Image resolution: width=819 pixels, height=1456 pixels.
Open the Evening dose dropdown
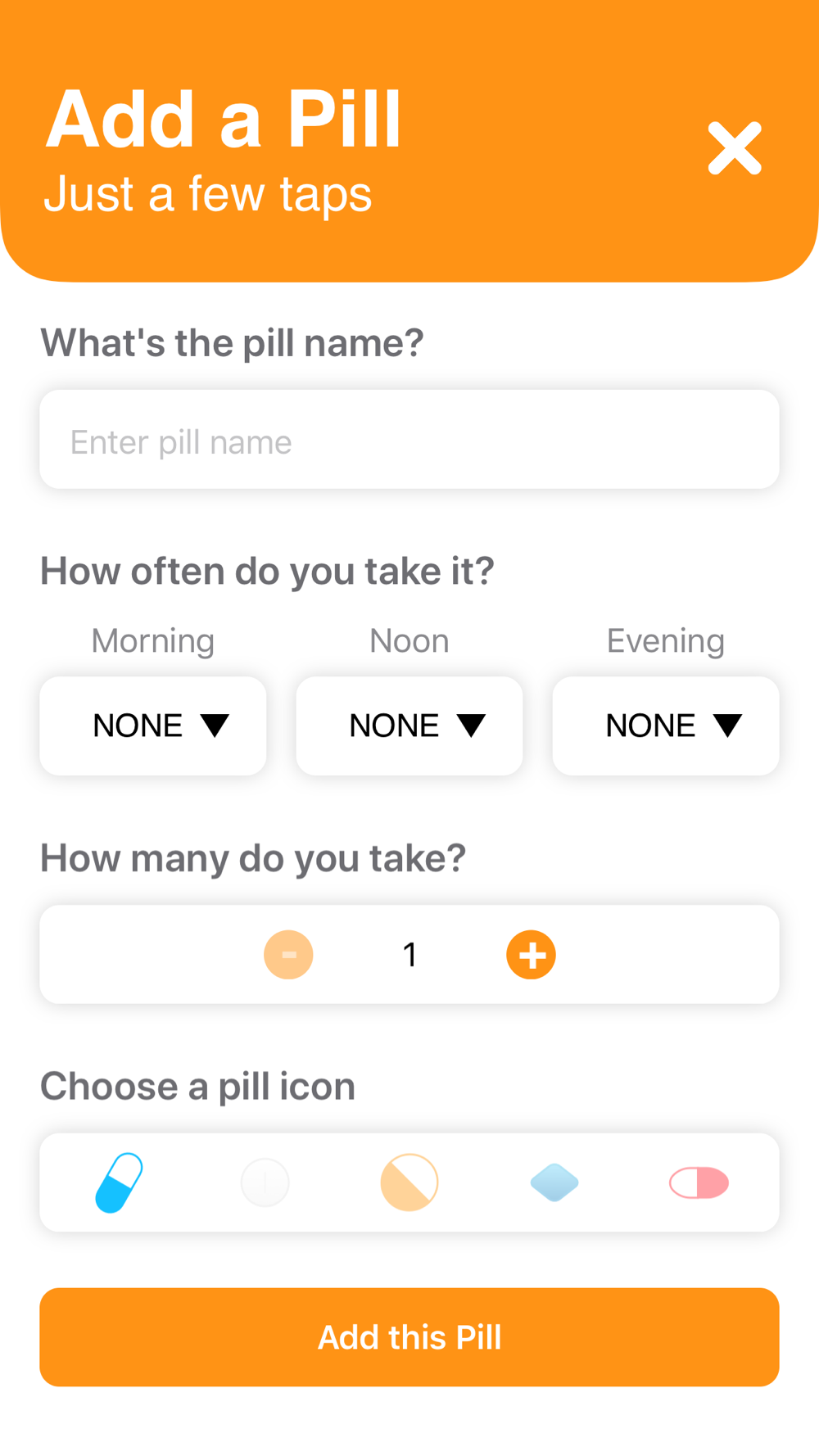tap(666, 726)
